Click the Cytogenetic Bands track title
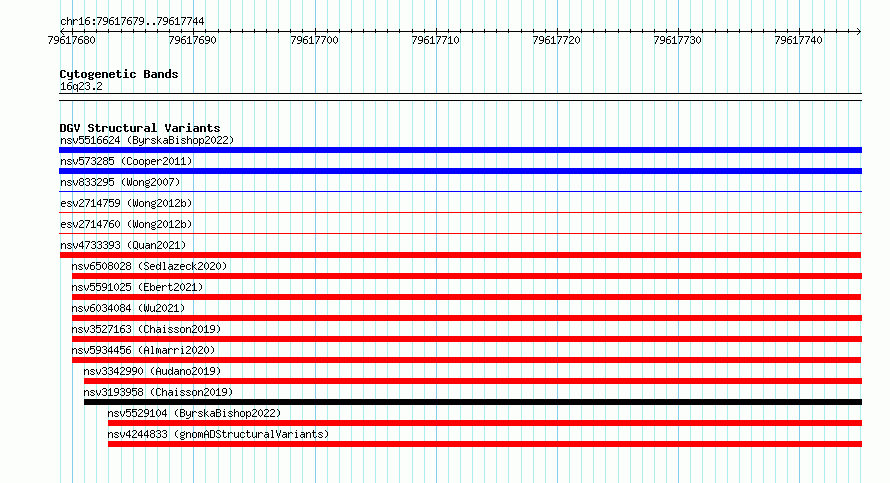890x483 pixels. tap(119, 74)
